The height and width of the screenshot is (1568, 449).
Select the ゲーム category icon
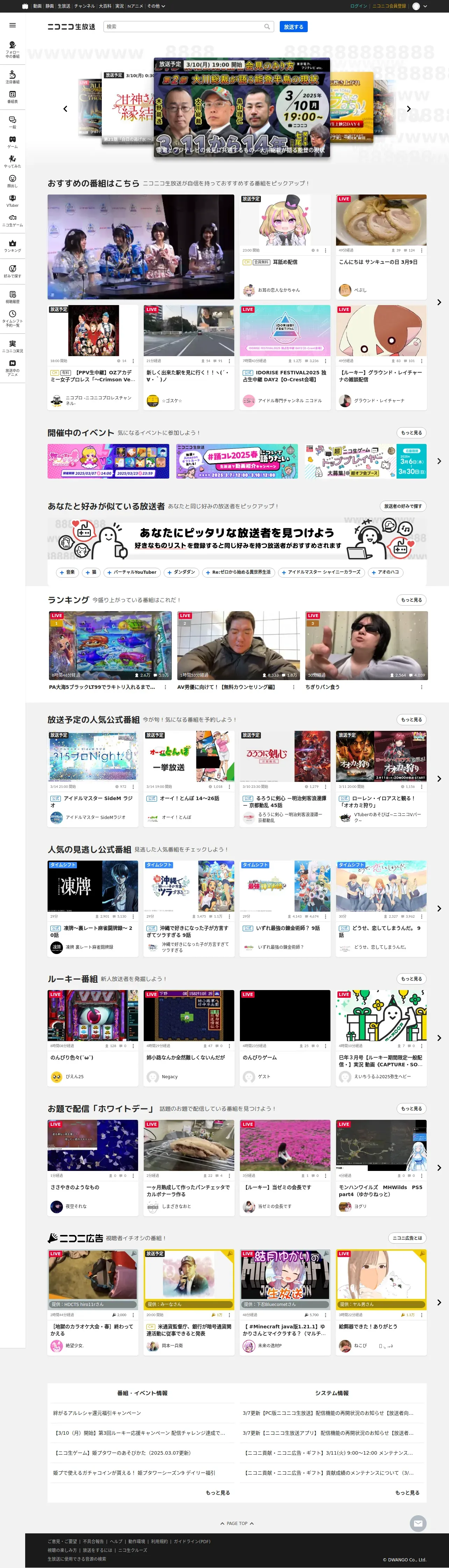click(12, 142)
